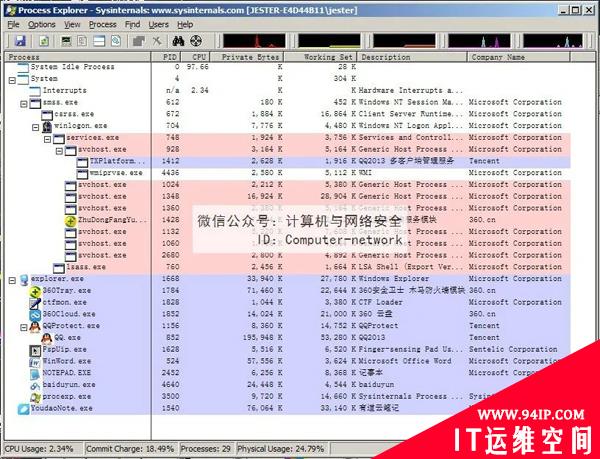The width and height of the screenshot is (600, 459).
Task: Select the Interrupts row
Action: point(287,91)
